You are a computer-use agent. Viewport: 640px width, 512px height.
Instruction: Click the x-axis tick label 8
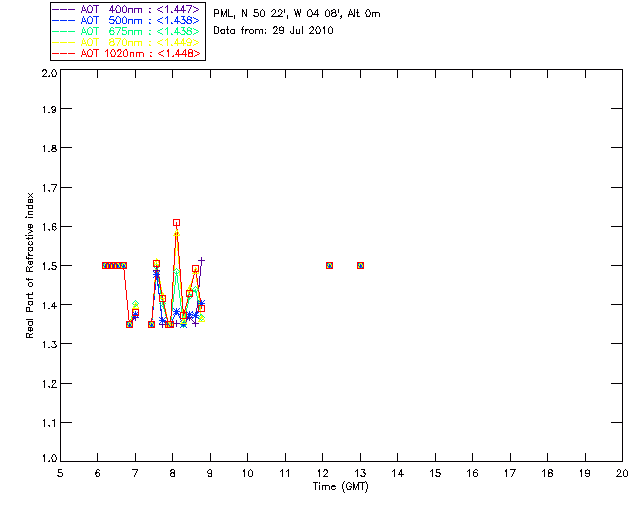point(173,473)
